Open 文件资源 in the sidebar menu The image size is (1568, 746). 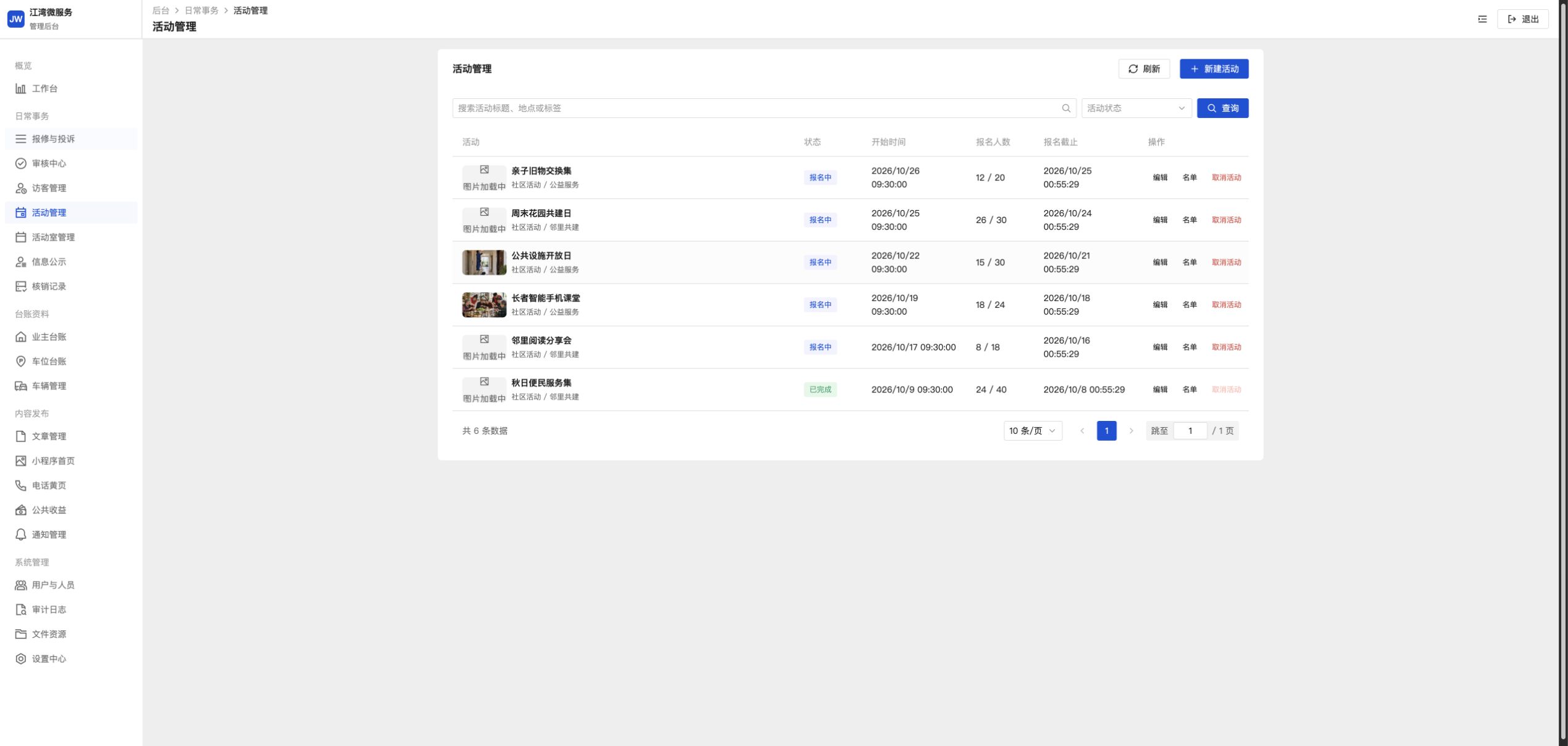click(x=71, y=635)
